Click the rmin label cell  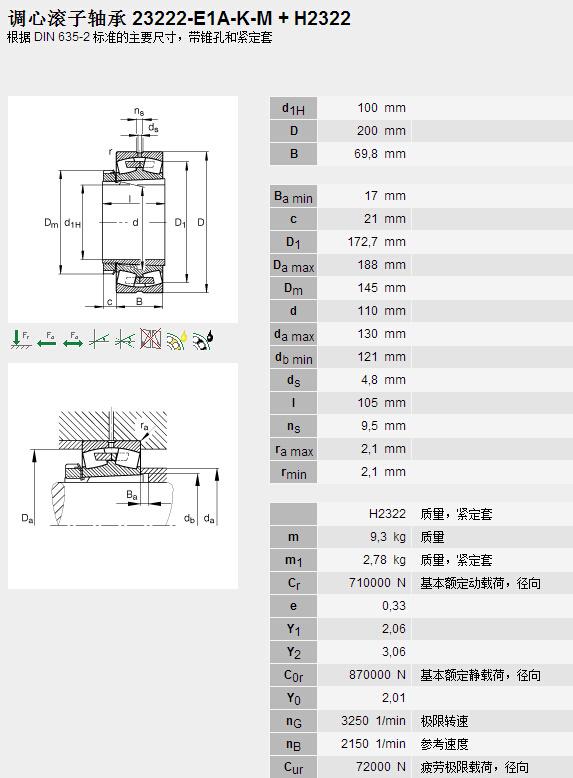pos(293,472)
